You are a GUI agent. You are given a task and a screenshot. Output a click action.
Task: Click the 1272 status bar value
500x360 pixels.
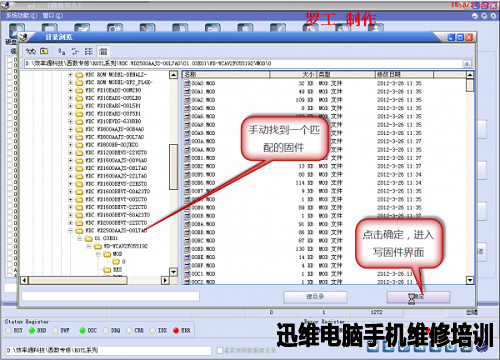[x=376, y=312]
